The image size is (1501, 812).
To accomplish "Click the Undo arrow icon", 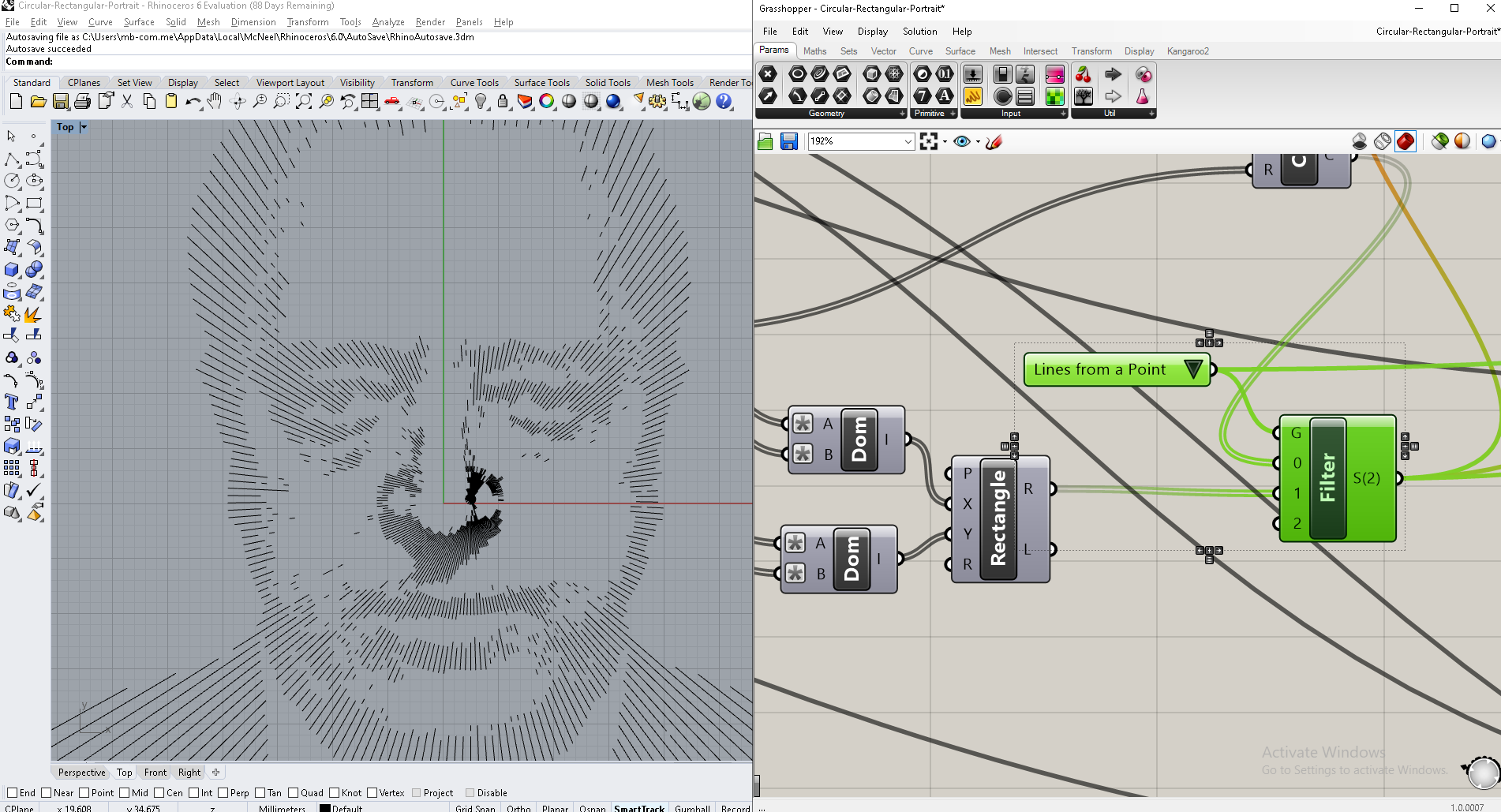I will click(x=193, y=101).
